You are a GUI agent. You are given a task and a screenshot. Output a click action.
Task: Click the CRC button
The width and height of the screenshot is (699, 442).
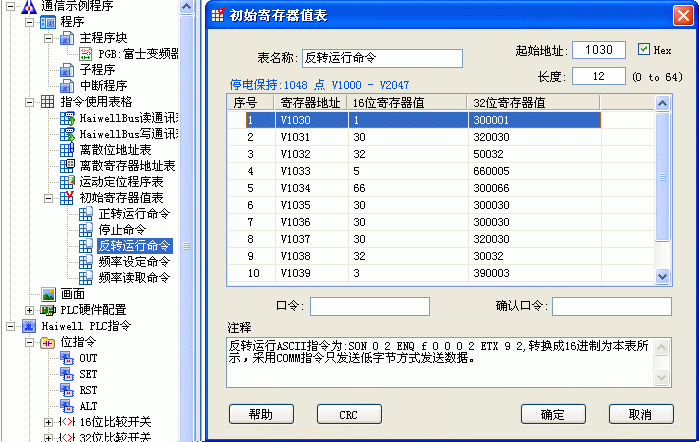(x=349, y=414)
